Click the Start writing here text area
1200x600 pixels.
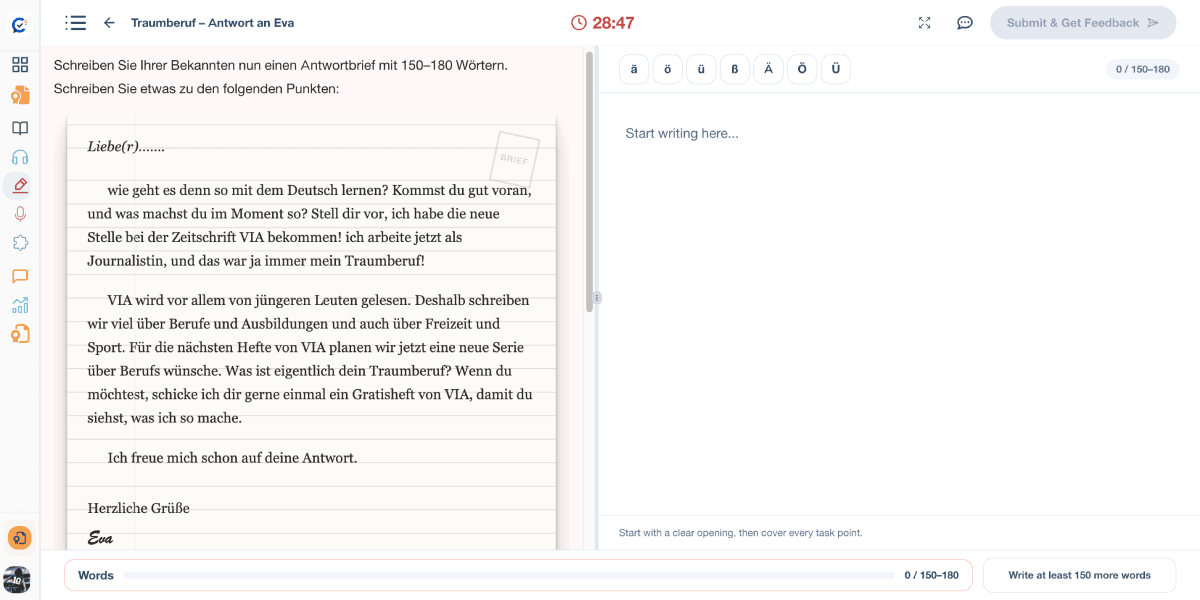pos(899,303)
